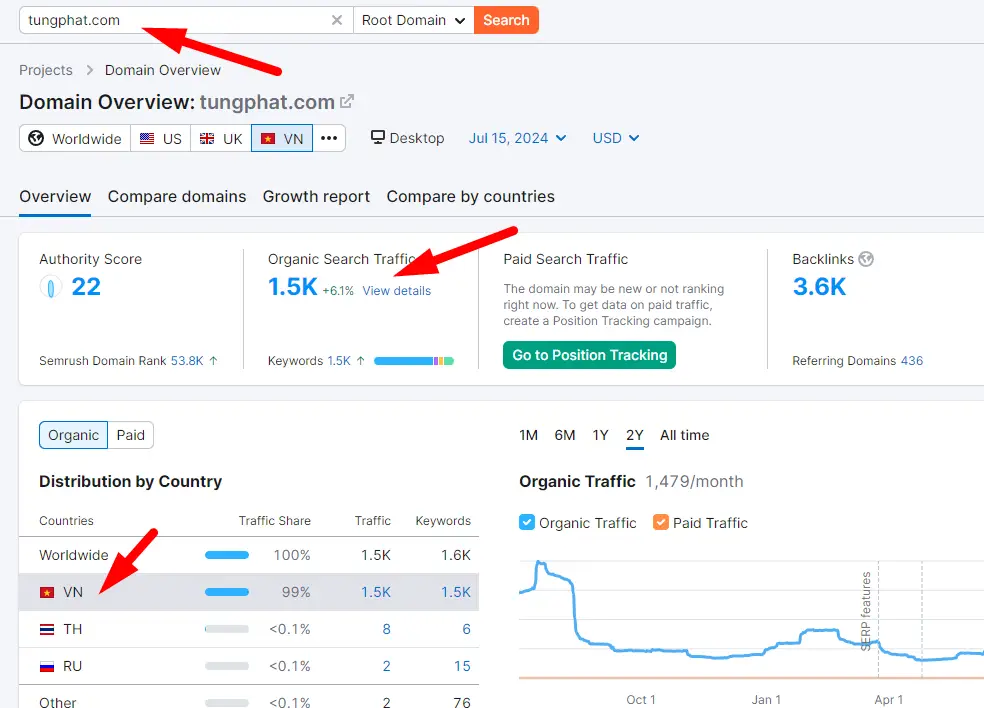Click Organic Search Traffic 1.5K value

(x=292, y=287)
